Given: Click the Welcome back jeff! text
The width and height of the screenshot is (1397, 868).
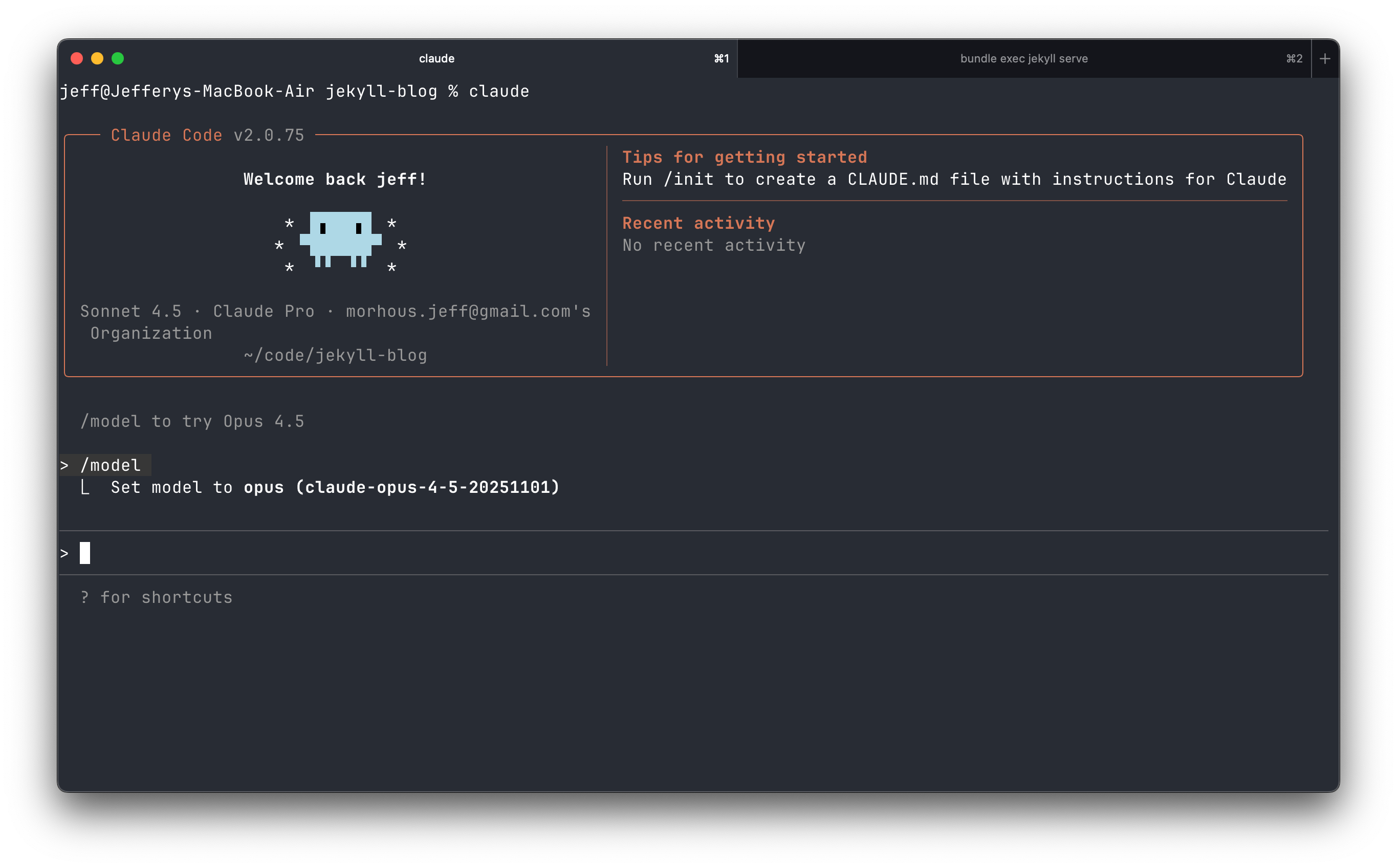Looking at the screenshot, I should pyautogui.click(x=335, y=179).
